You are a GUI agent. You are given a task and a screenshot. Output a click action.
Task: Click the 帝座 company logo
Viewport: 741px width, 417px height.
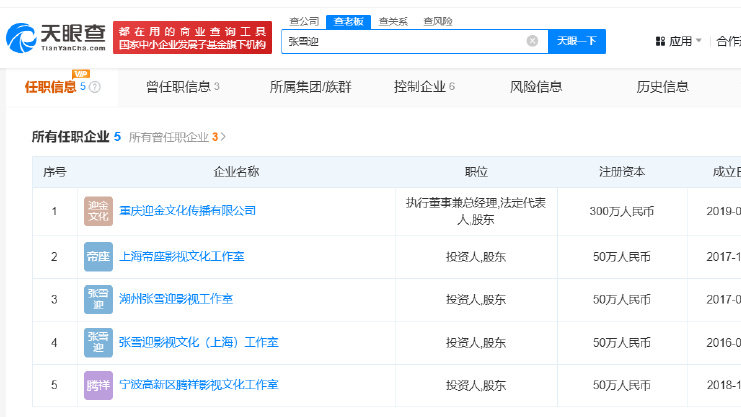(98, 257)
